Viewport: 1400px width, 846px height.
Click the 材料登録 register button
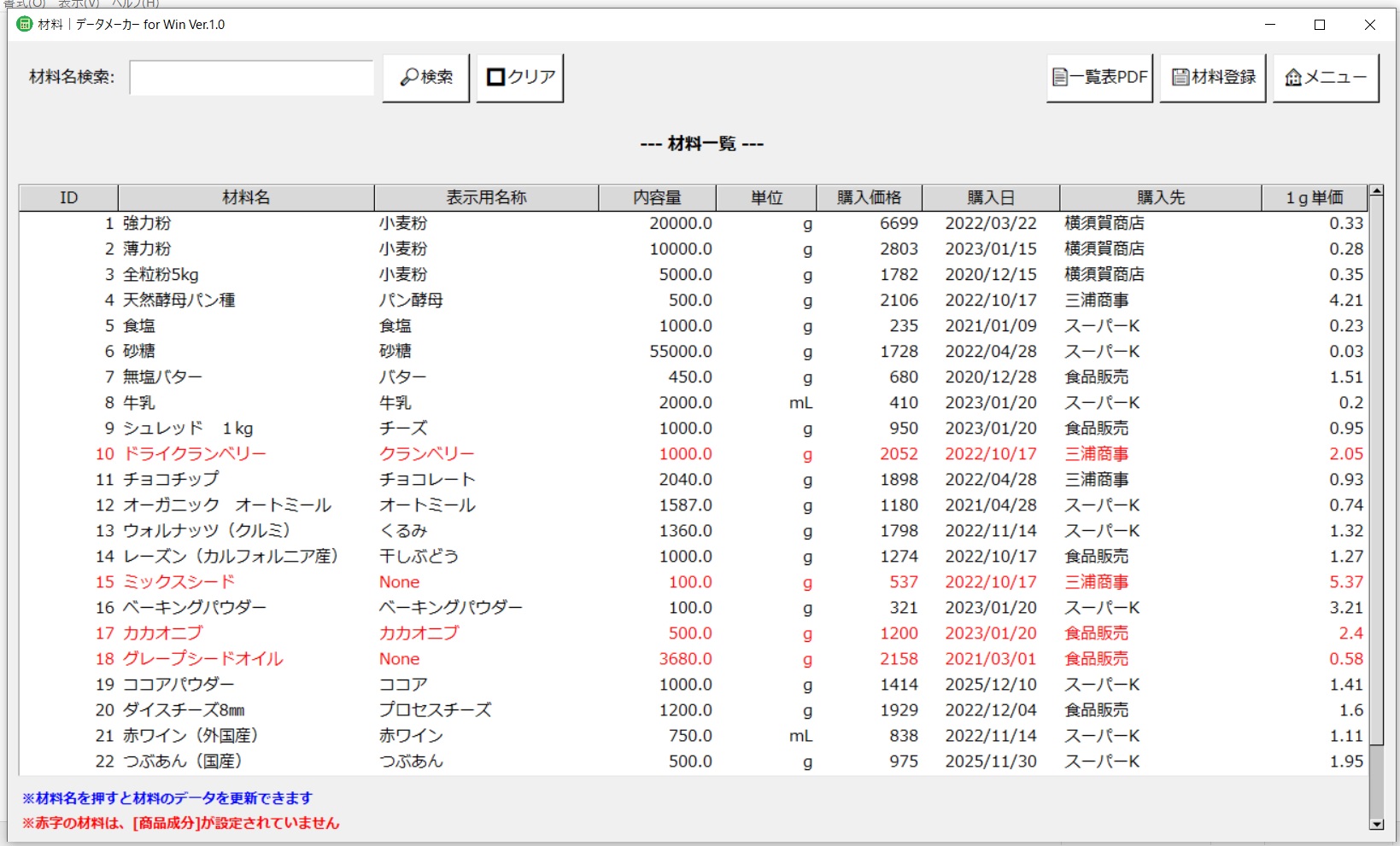click(1213, 78)
